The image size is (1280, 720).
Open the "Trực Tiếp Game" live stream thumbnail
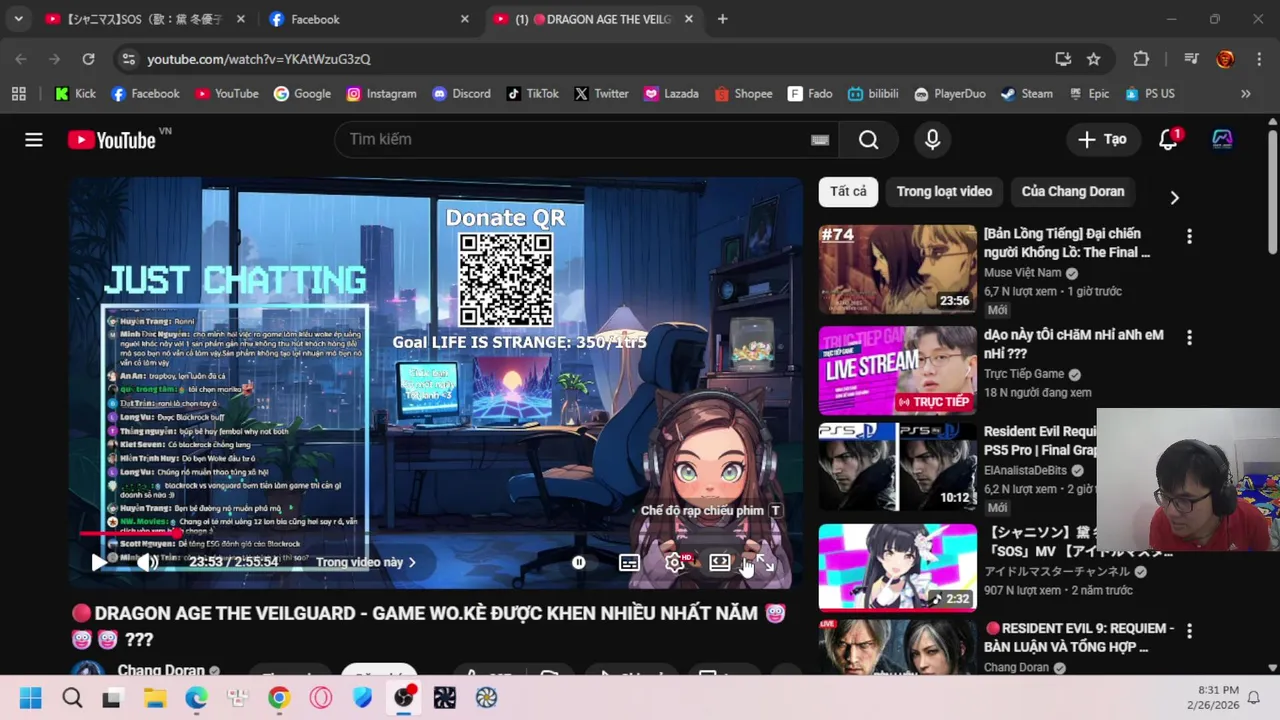pyautogui.click(x=898, y=370)
